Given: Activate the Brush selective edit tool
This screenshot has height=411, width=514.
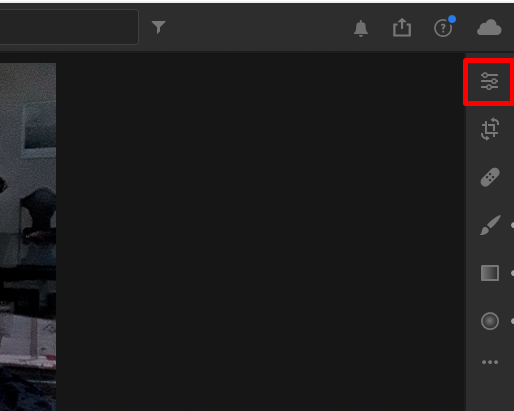Looking at the screenshot, I should (490, 225).
